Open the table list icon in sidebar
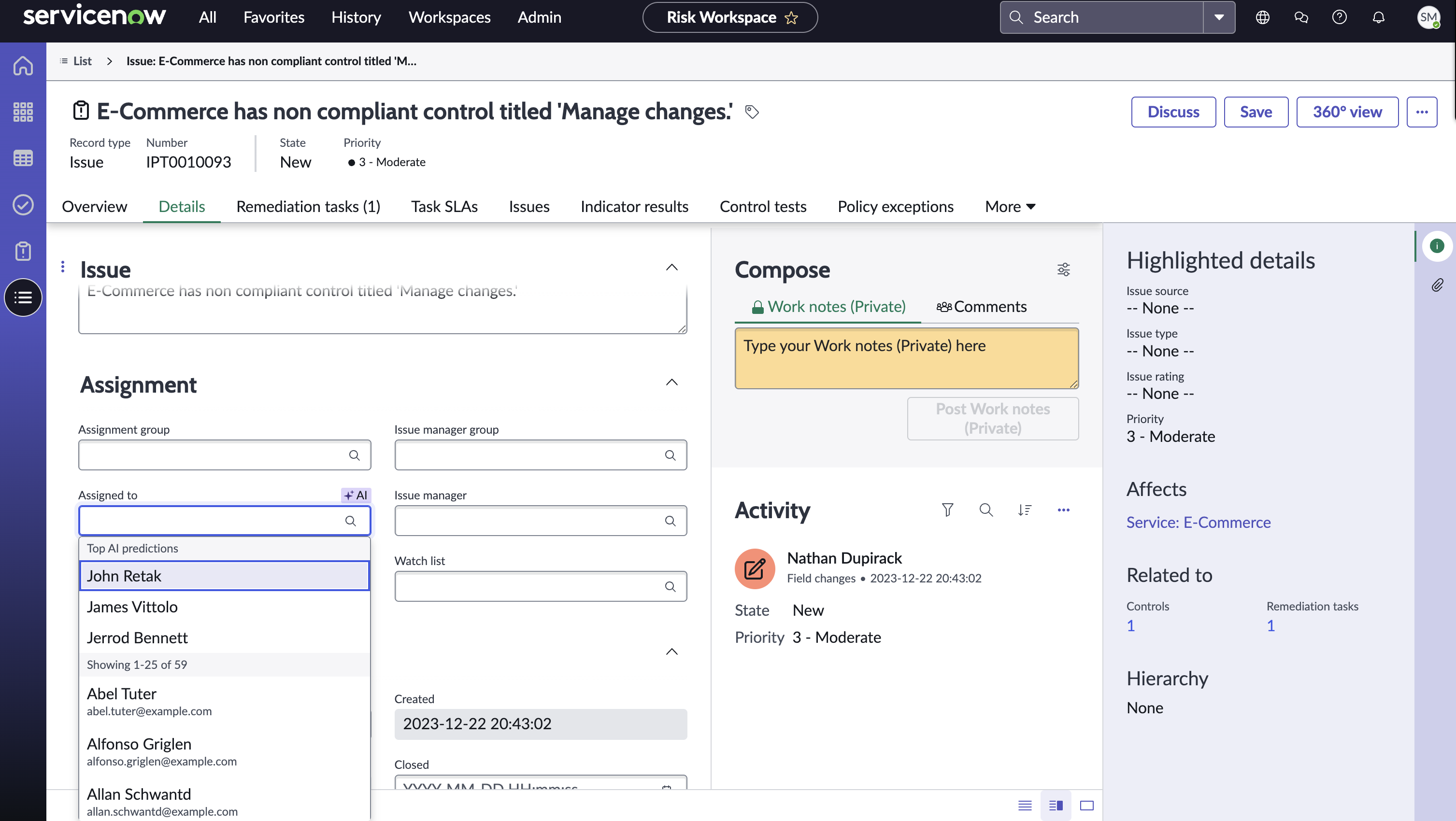Viewport: 1456px width, 821px height. (23, 158)
